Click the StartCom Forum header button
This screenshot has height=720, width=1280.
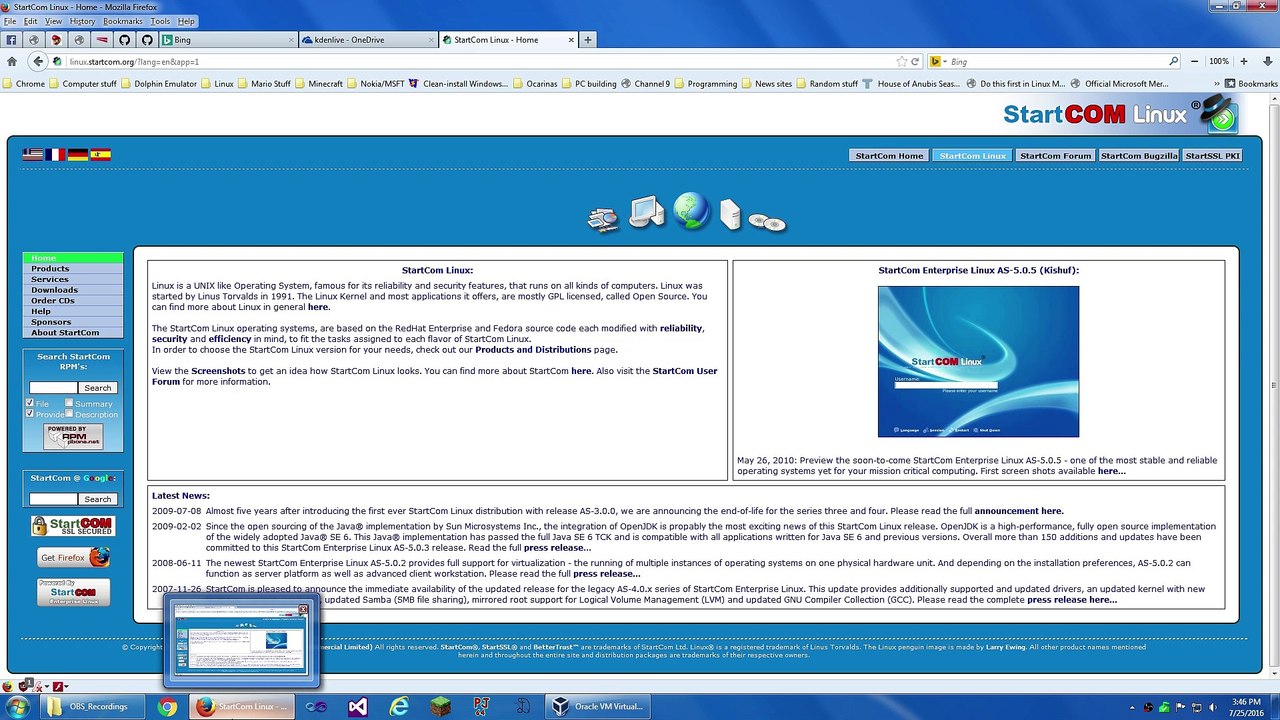(1055, 156)
